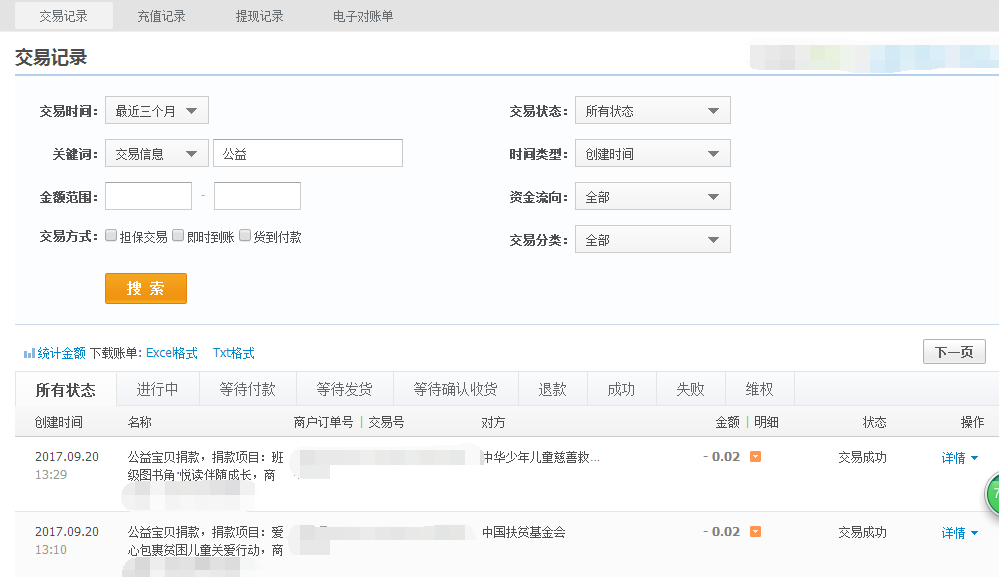Open the 时间类型 dropdown
The height and width of the screenshot is (577, 999).
(x=652, y=154)
